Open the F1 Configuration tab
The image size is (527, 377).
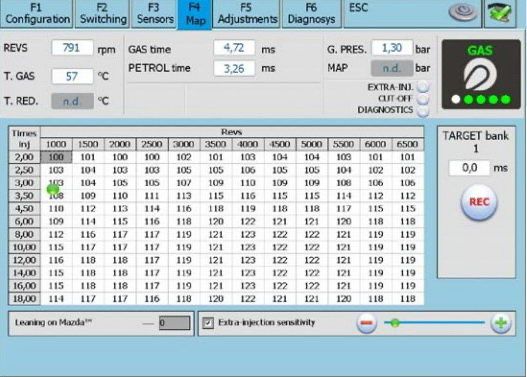[x=37, y=13]
